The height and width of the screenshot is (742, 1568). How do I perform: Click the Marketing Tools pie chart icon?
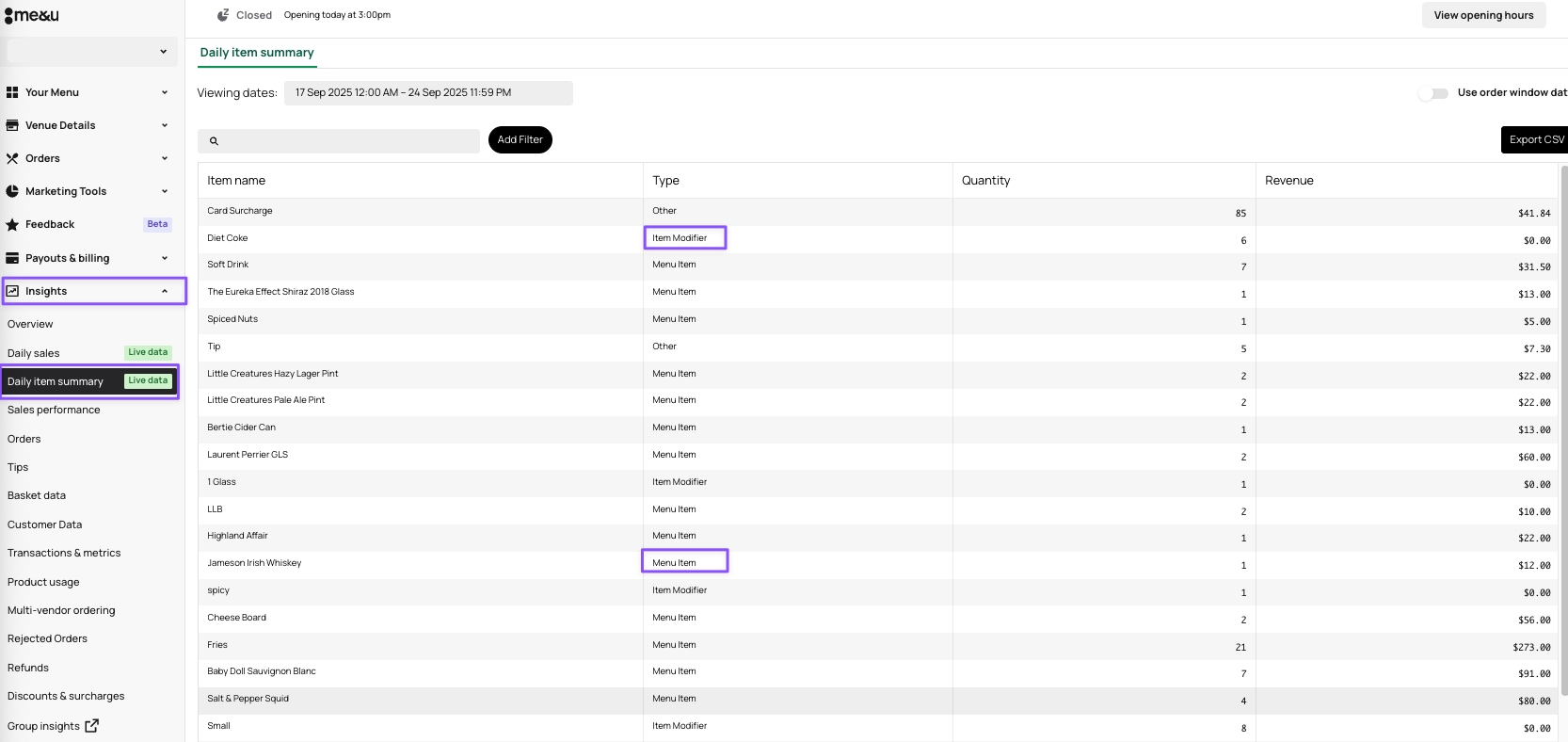(x=12, y=191)
